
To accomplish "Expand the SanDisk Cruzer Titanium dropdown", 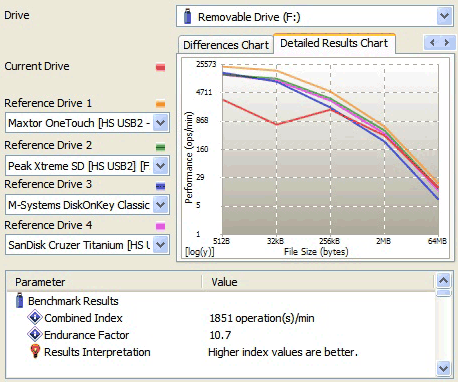I will coord(161,245).
